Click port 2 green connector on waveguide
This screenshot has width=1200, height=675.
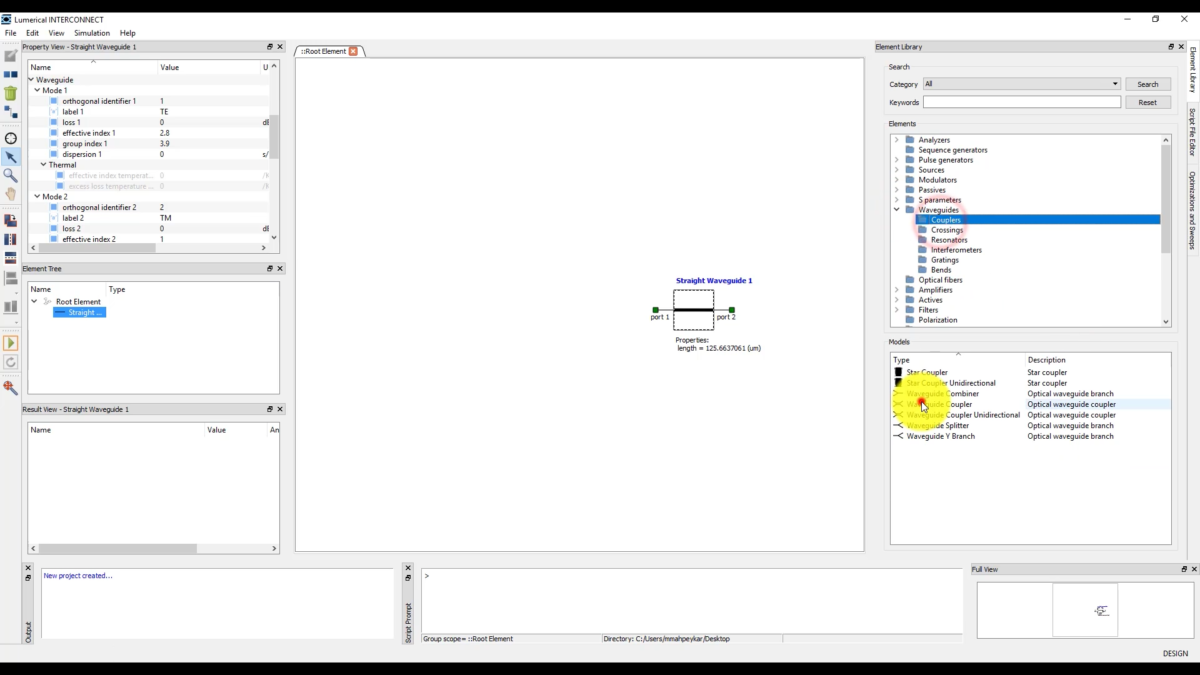732,310
